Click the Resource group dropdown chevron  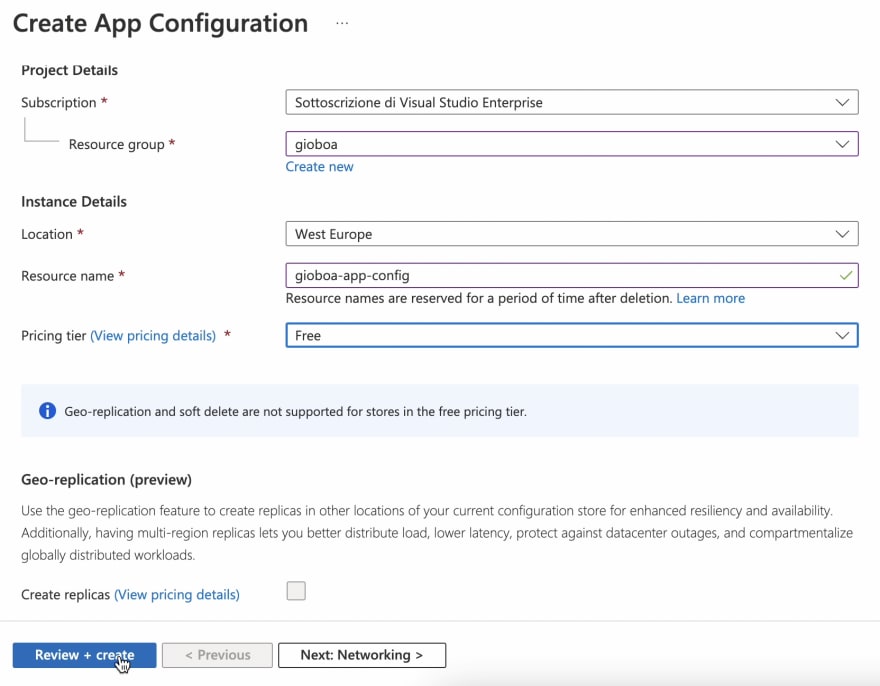point(842,144)
